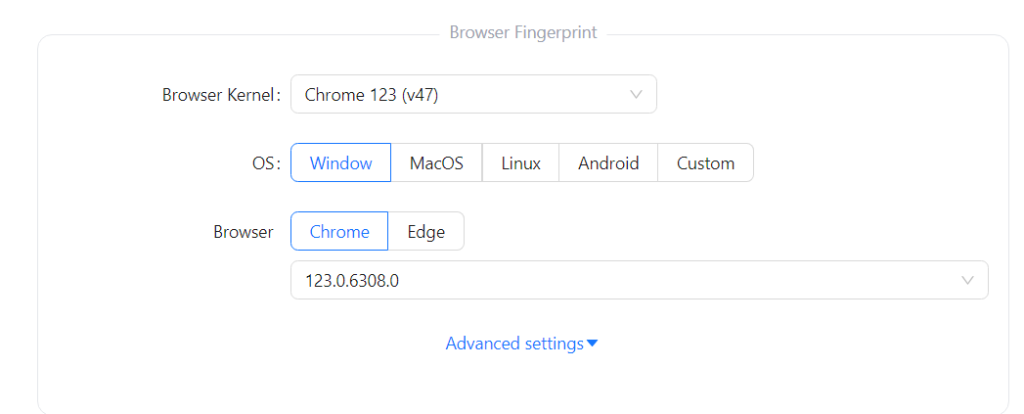Click the OS field label
This screenshot has width=1024, height=414.
pos(265,163)
